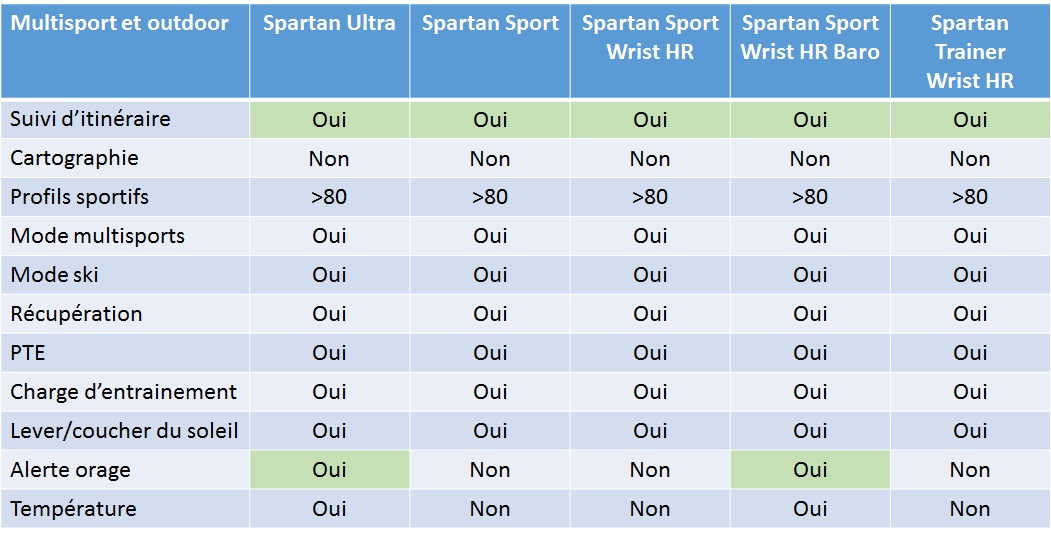1051x536 pixels.
Task: Click the Multisport et outdoor header cell
Action: 120,23
